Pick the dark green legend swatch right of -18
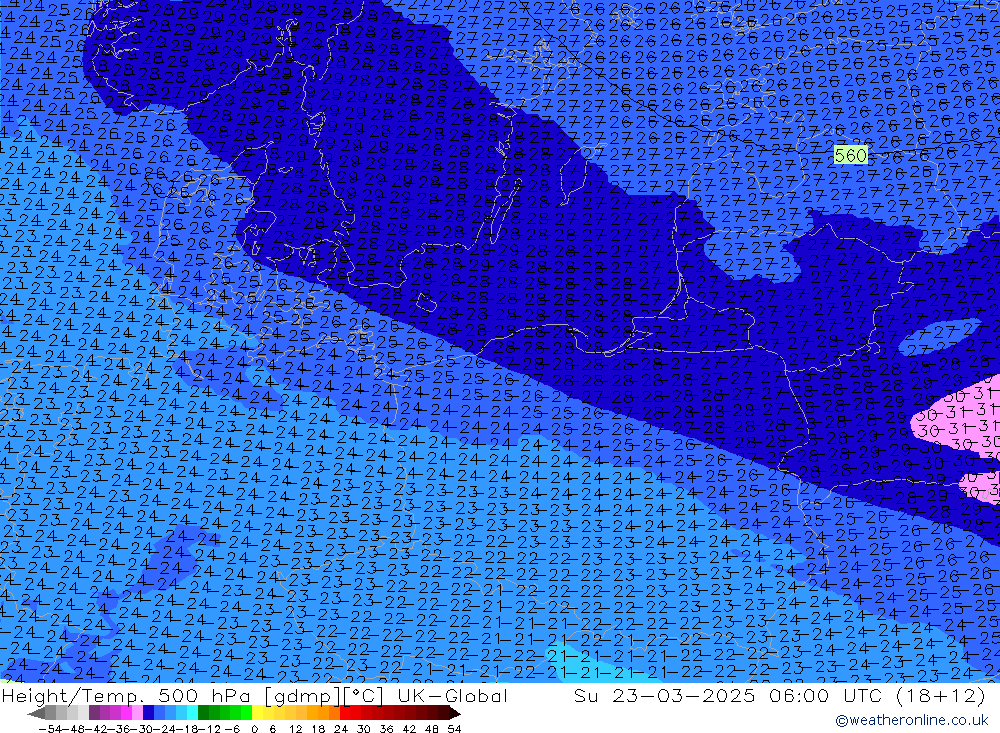 [x=203, y=713]
